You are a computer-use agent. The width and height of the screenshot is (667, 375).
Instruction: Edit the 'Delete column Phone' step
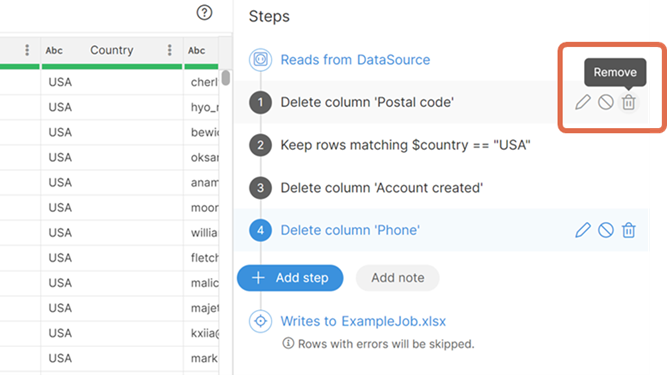click(583, 230)
